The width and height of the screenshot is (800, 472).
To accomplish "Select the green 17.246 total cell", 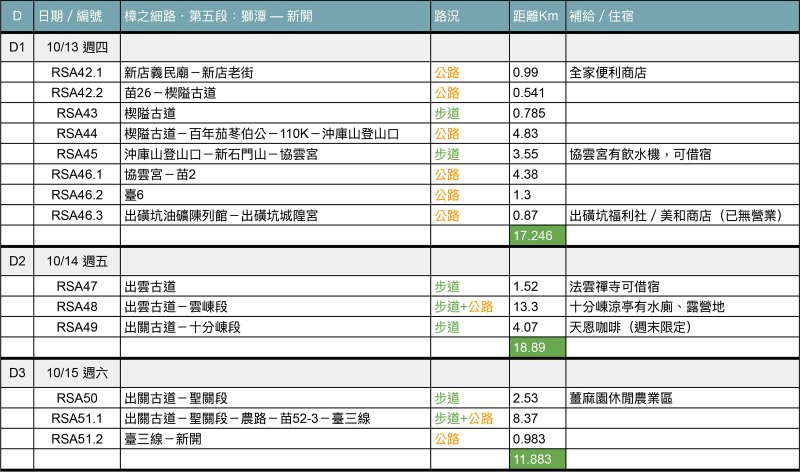I will coord(537,235).
